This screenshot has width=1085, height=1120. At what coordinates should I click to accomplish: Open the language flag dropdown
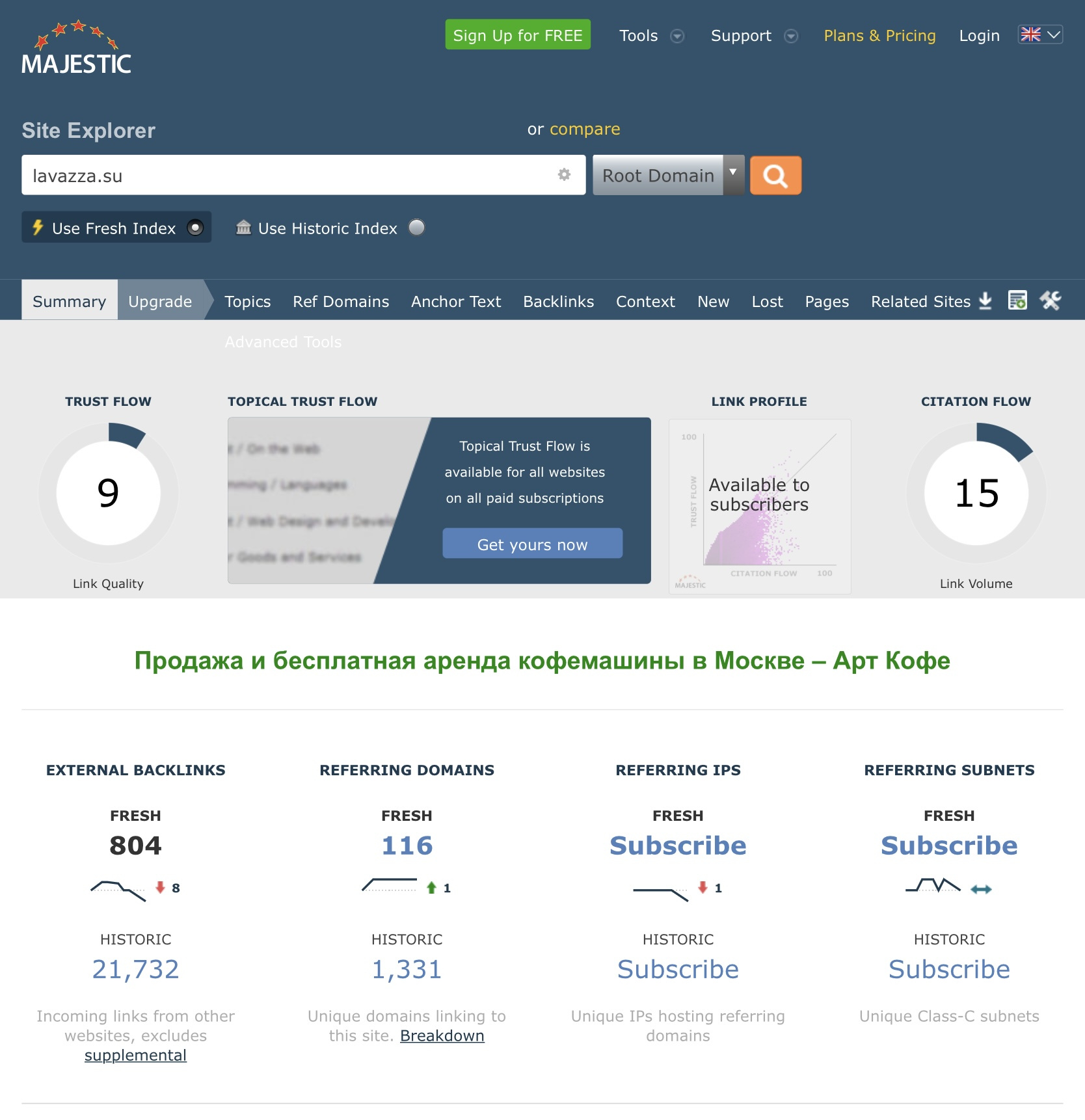tap(1040, 34)
